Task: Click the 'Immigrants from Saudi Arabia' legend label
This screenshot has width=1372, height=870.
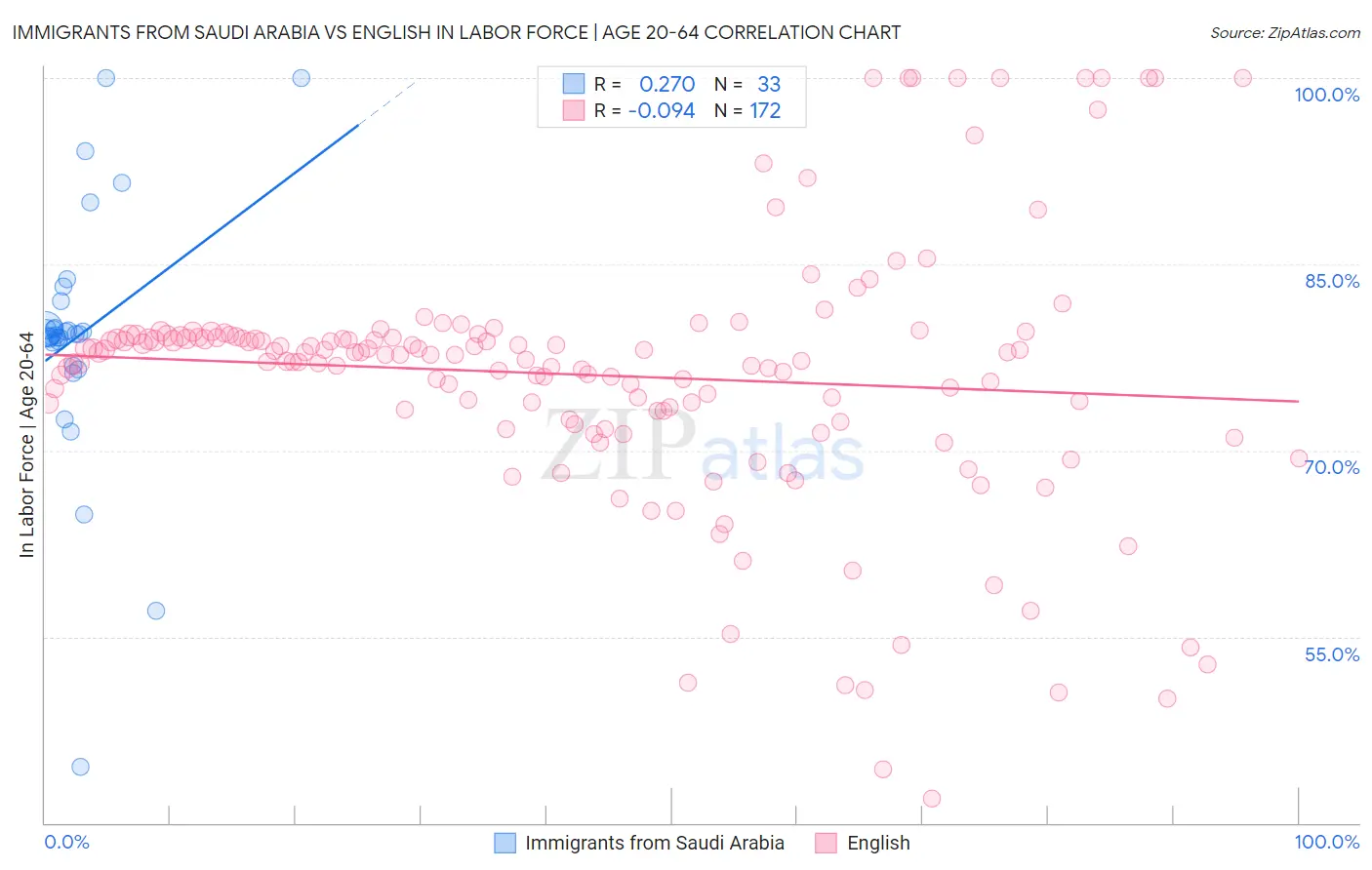Action: click(654, 843)
